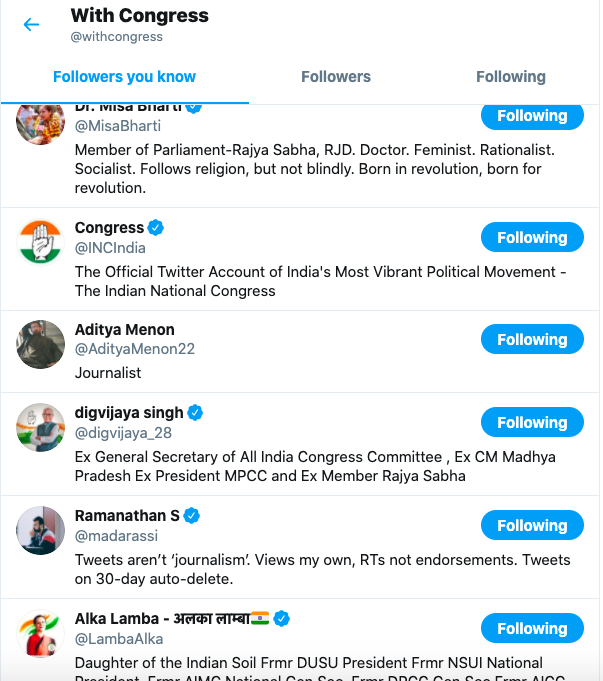The height and width of the screenshot is (681, 603).
Task: Toggle Following button for Aditya Menon
Action: [532, 339]
